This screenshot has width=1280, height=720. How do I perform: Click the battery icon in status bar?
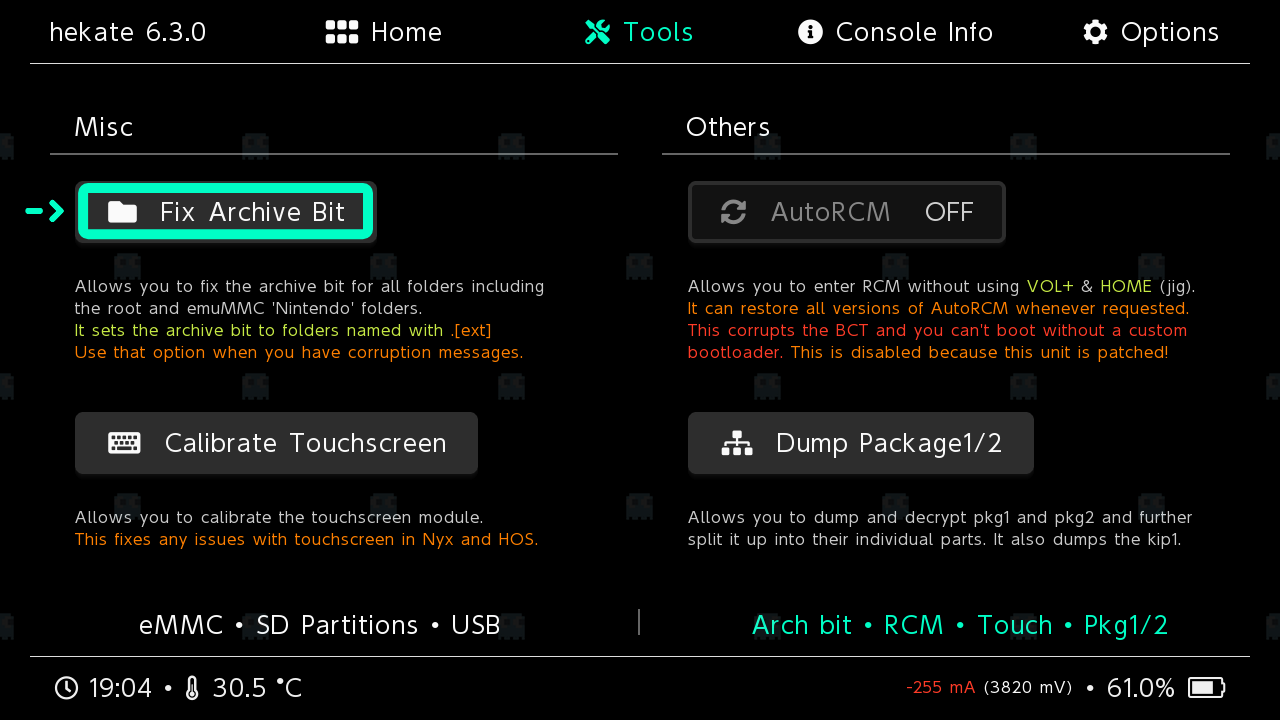point(1206,688)
